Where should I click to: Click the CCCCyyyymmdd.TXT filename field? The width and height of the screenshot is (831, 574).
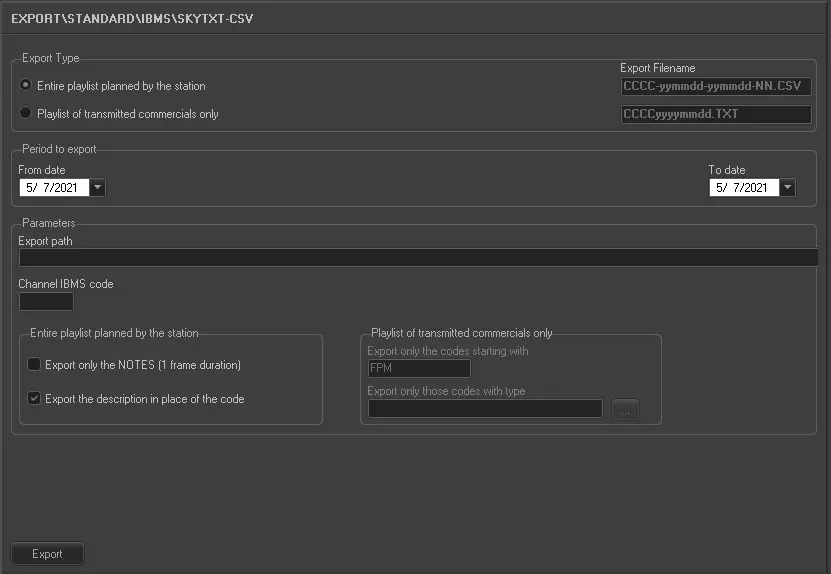715,114
